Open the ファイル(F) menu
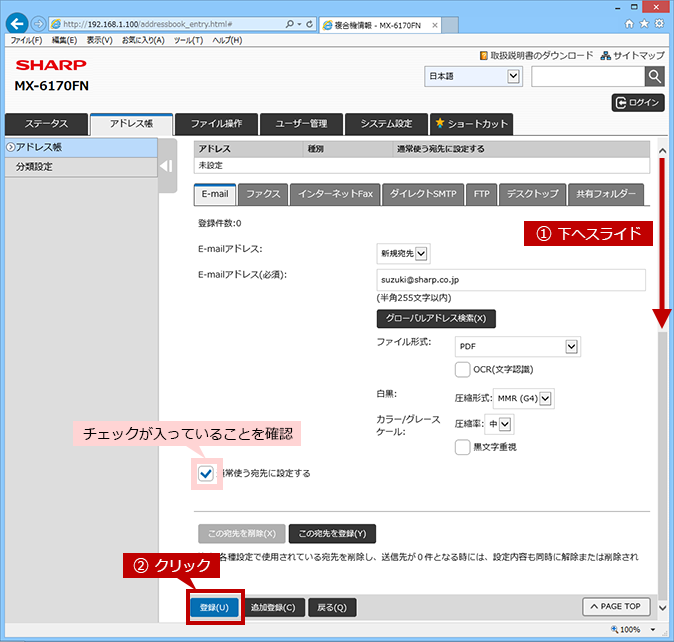The image size is (674, 642). tap(26, 40)
